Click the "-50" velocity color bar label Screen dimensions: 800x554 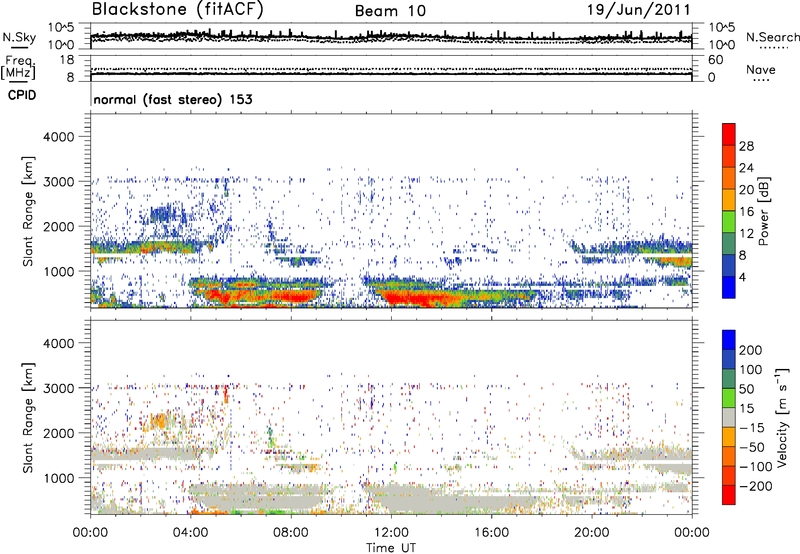[752, 447]
